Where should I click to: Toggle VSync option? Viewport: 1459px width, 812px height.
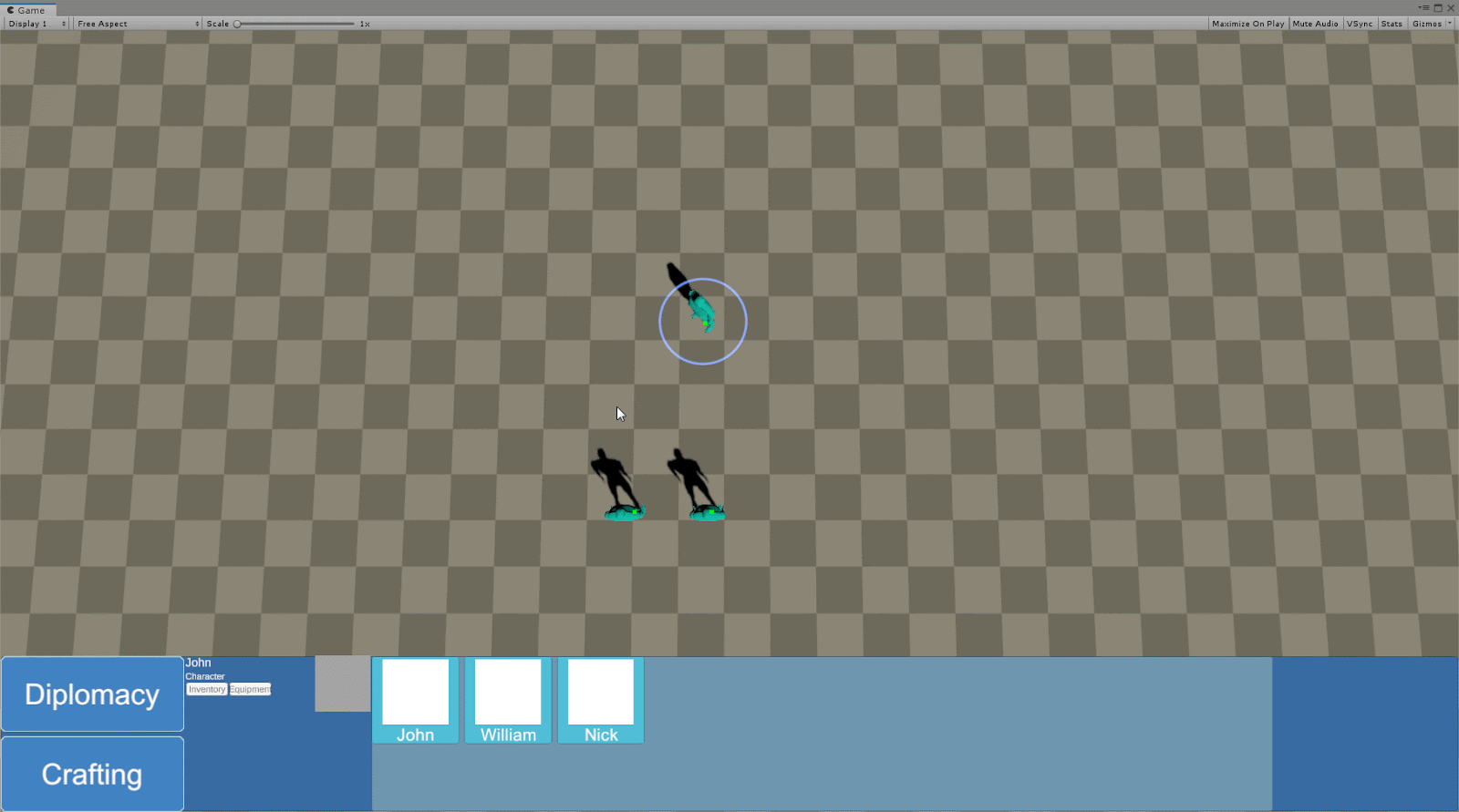coord(1360,24)
